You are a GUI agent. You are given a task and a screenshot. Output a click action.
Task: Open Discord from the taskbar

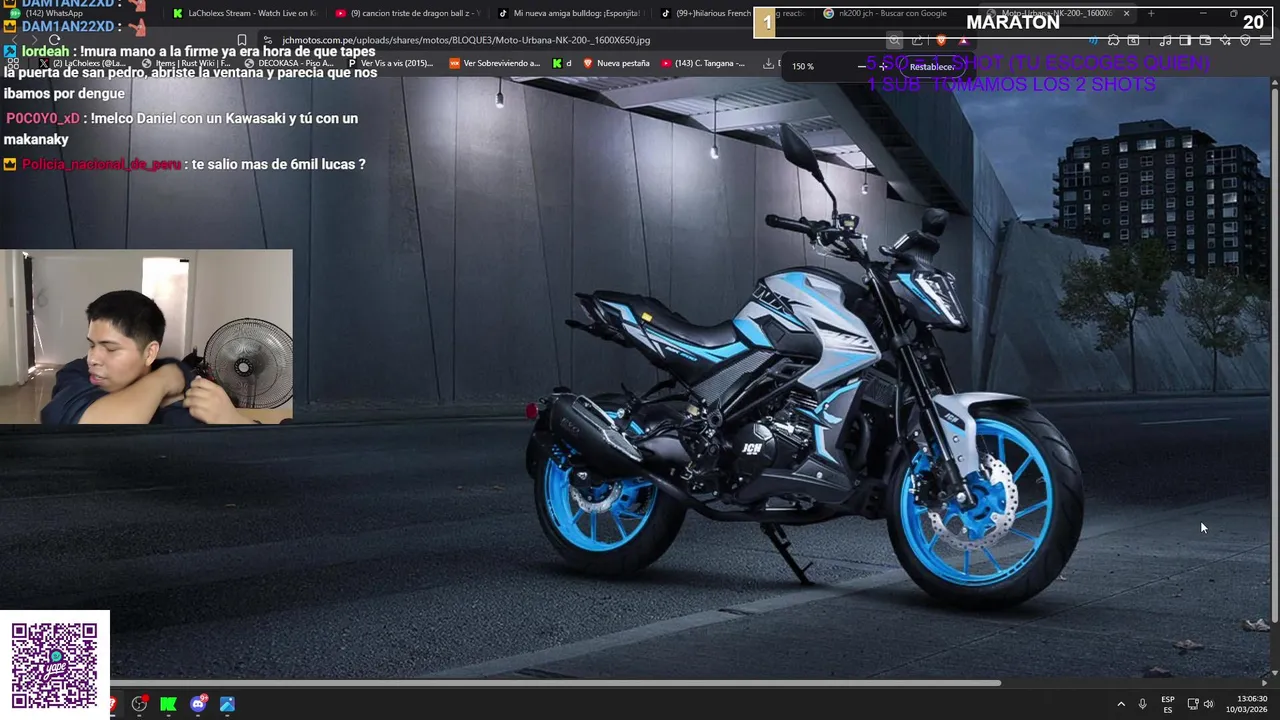tap(198, 704)
